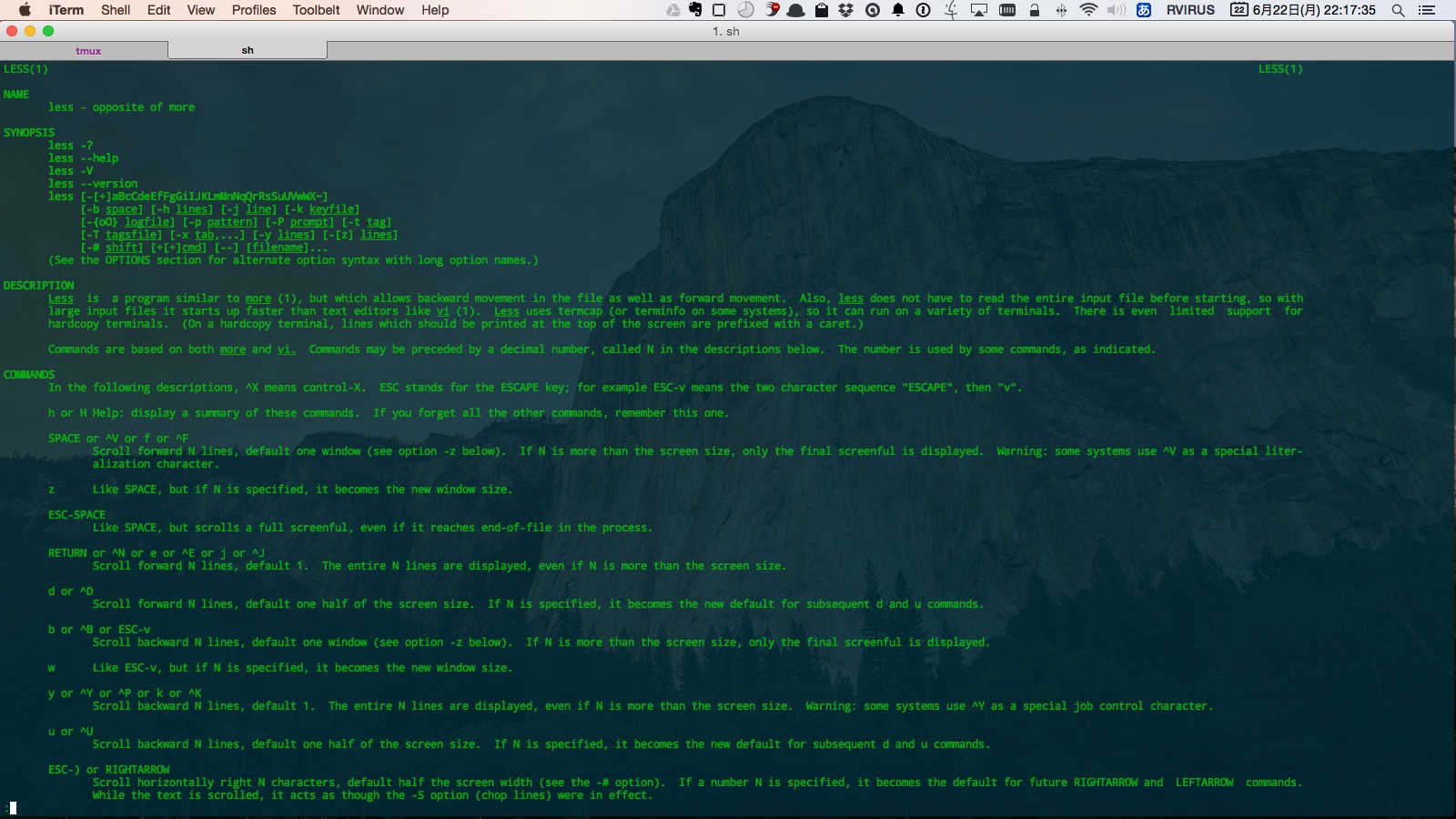Open the RVIRUS user menu
This screenshot has width=1456, height=819.
[1190, 10]
